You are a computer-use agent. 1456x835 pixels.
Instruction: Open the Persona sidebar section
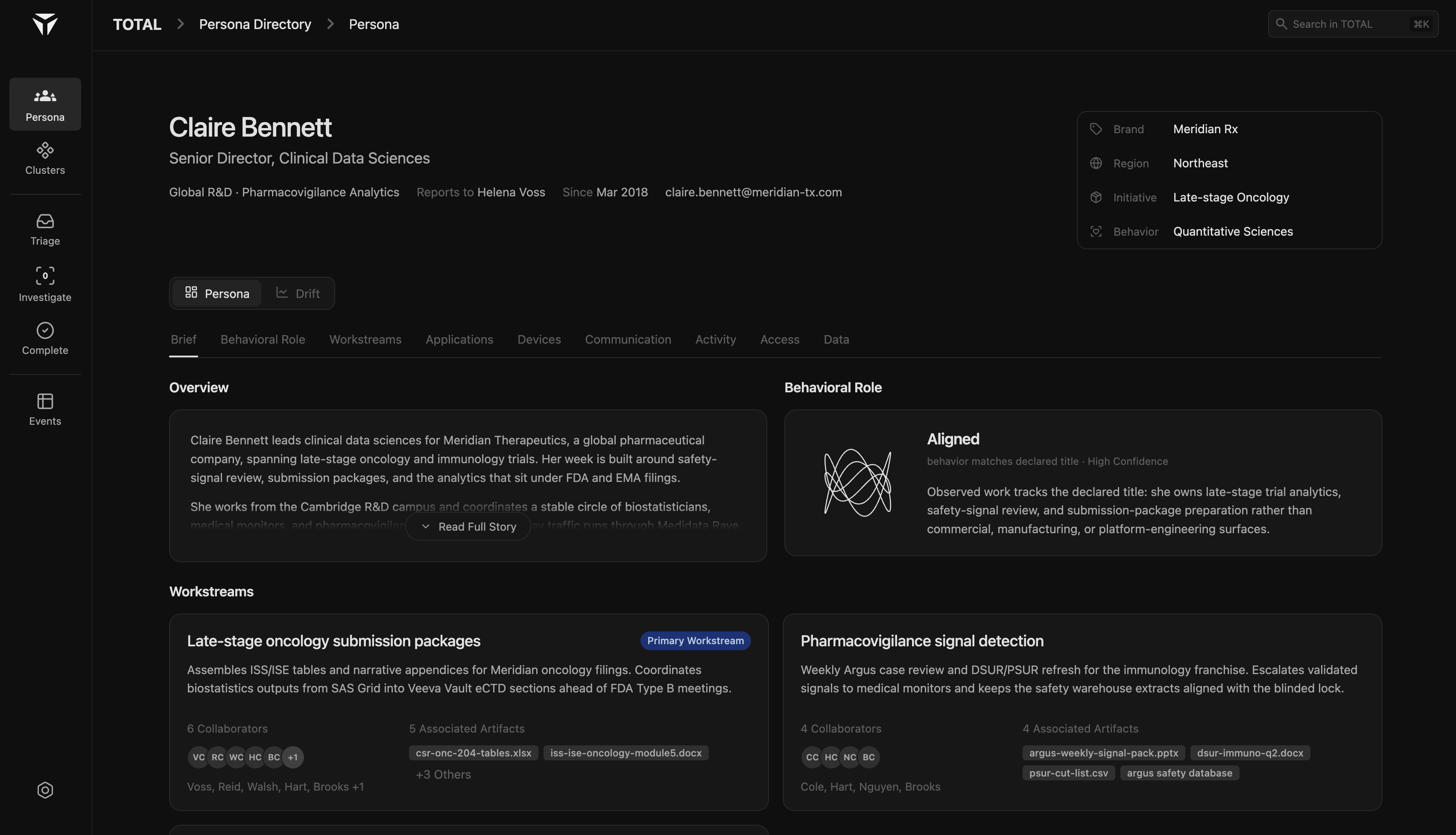[45, 104]
